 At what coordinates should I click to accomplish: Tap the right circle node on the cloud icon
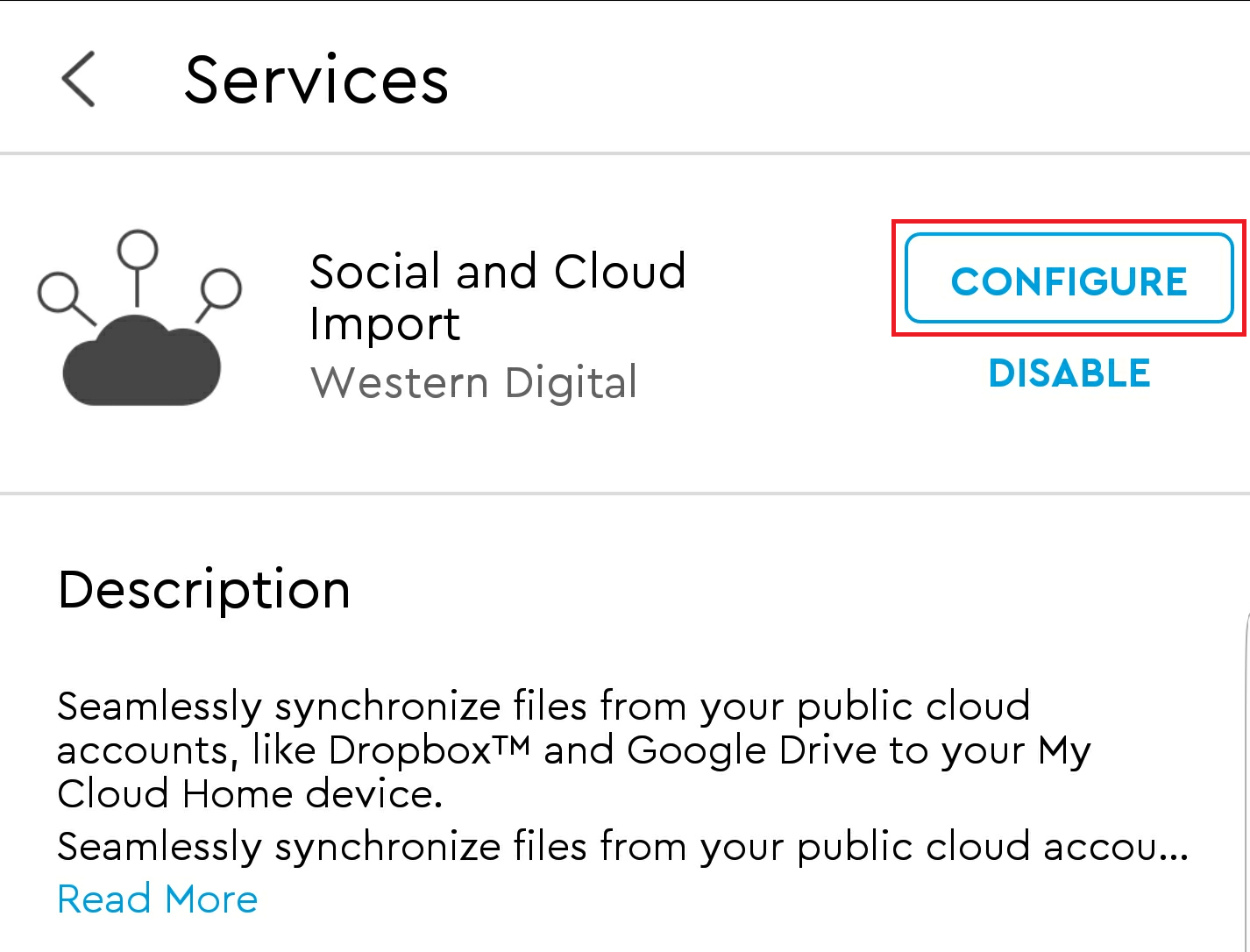point(221,288)
